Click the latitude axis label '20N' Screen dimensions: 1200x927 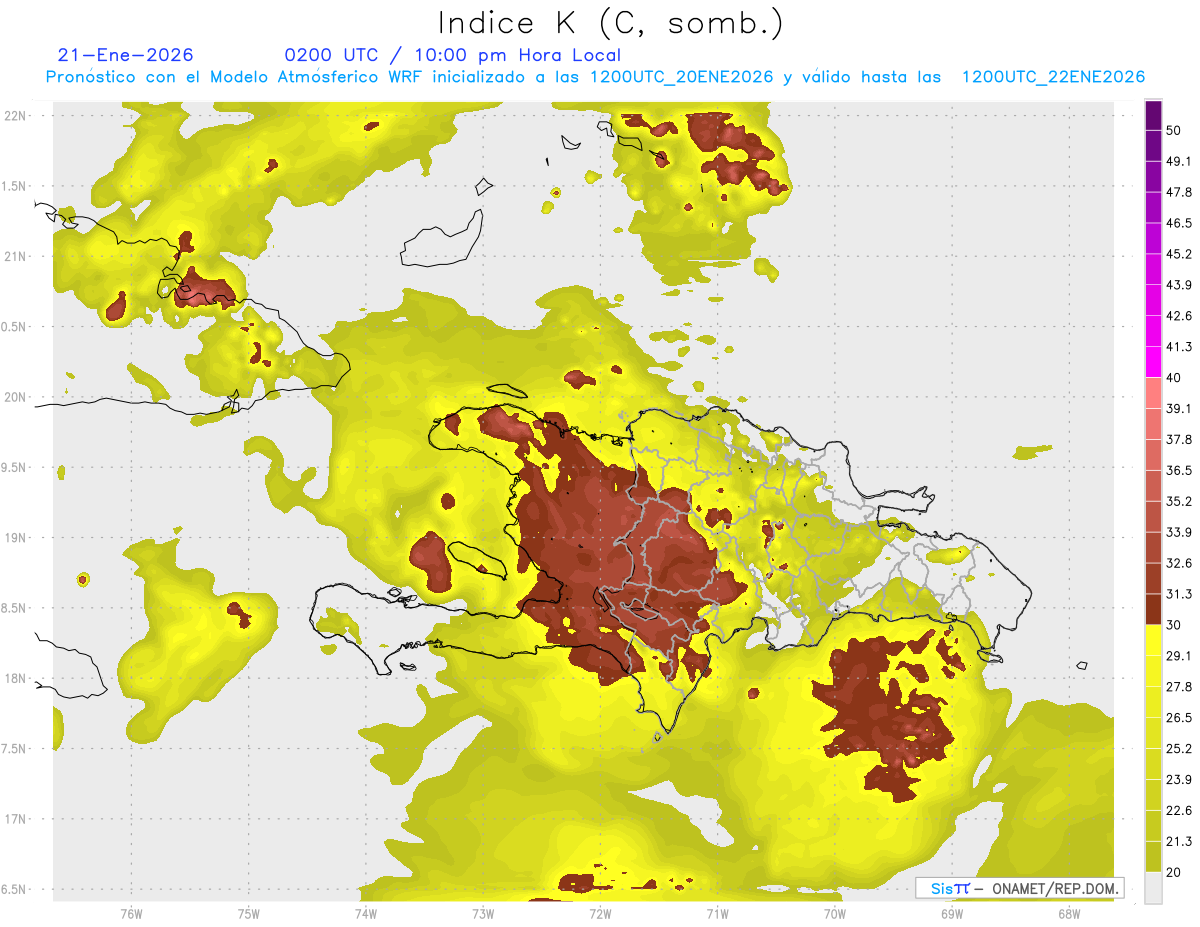(x=16, y=397)
